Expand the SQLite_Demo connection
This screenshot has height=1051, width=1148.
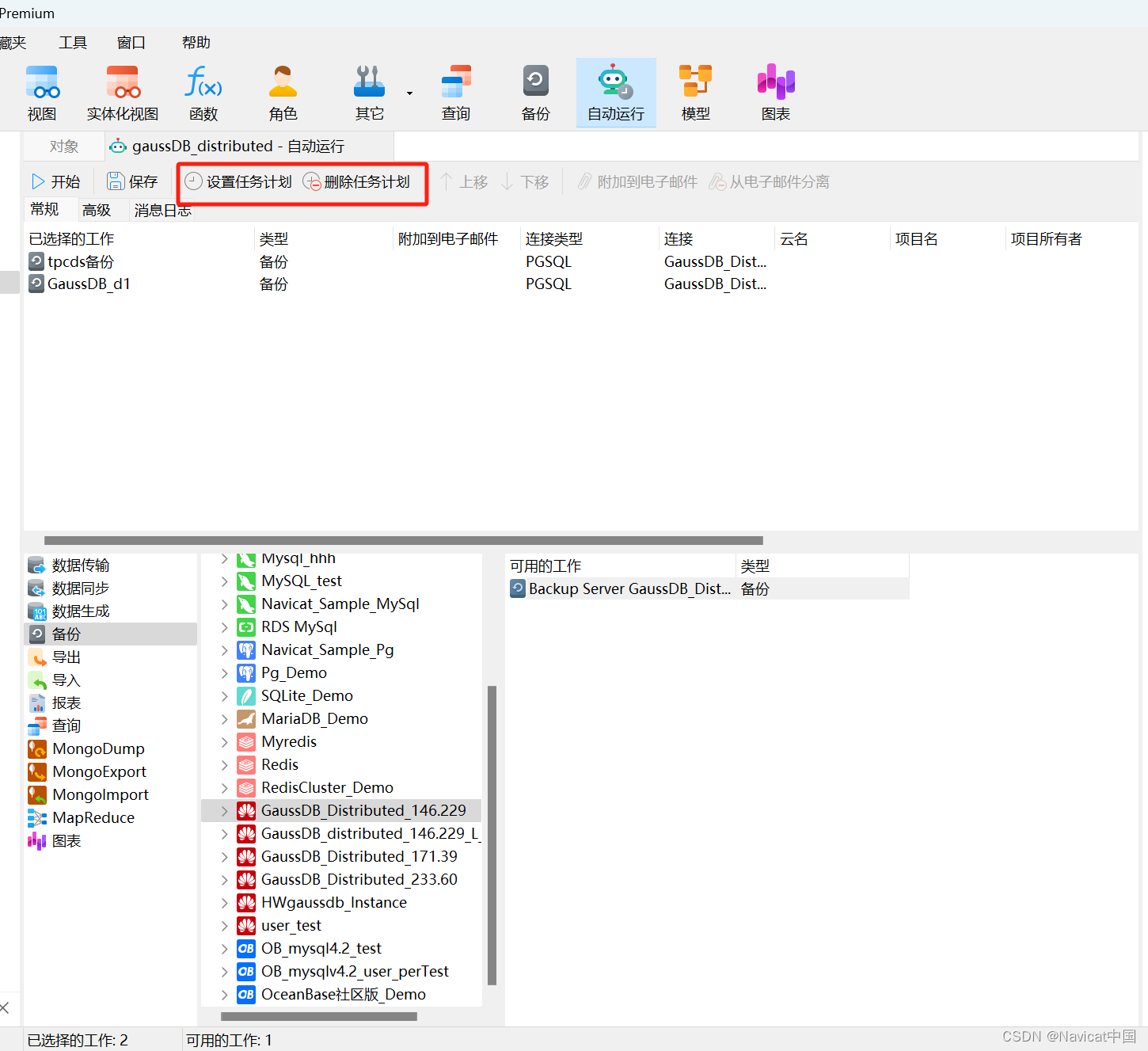224,696
